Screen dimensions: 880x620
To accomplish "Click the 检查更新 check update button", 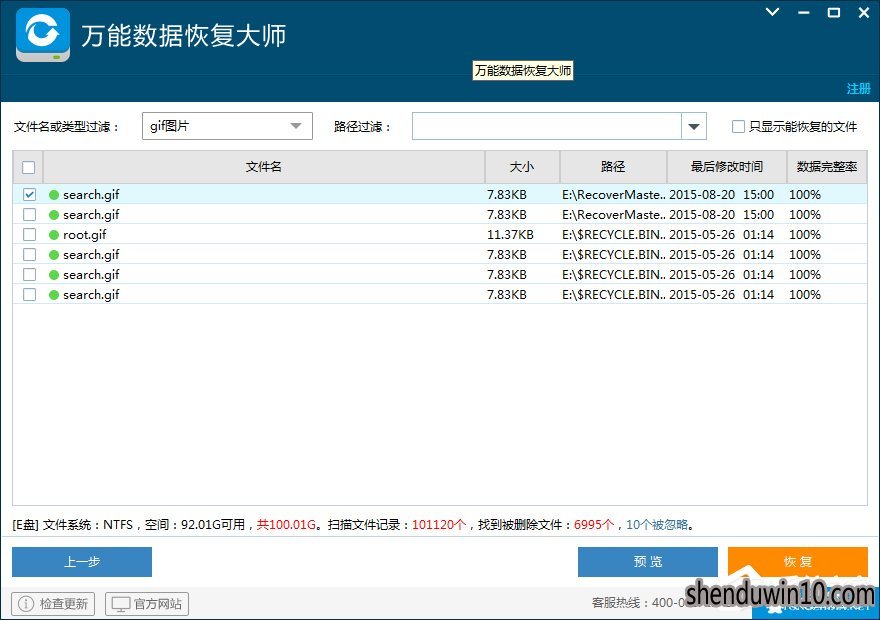I will coord(53,604).
